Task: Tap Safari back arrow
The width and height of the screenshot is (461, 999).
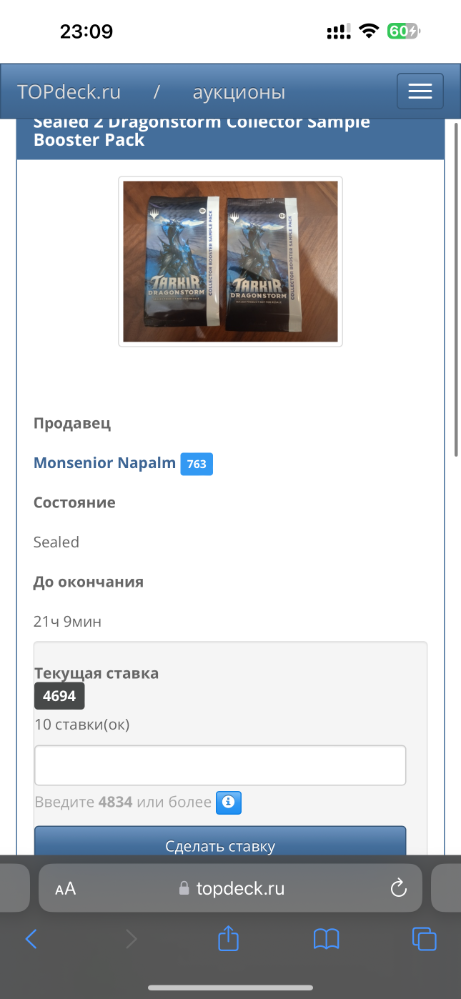Action: [x=31, y=939]
